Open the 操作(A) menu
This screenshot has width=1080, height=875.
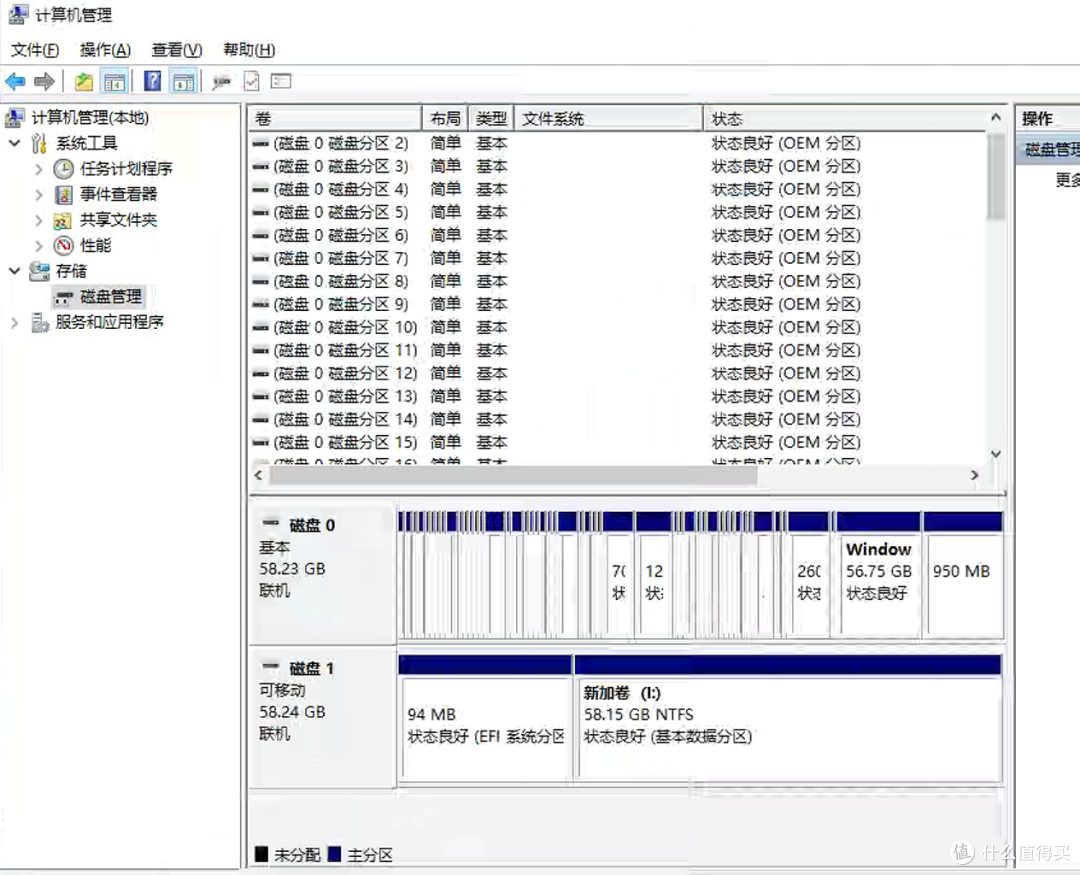click(105, 50)
